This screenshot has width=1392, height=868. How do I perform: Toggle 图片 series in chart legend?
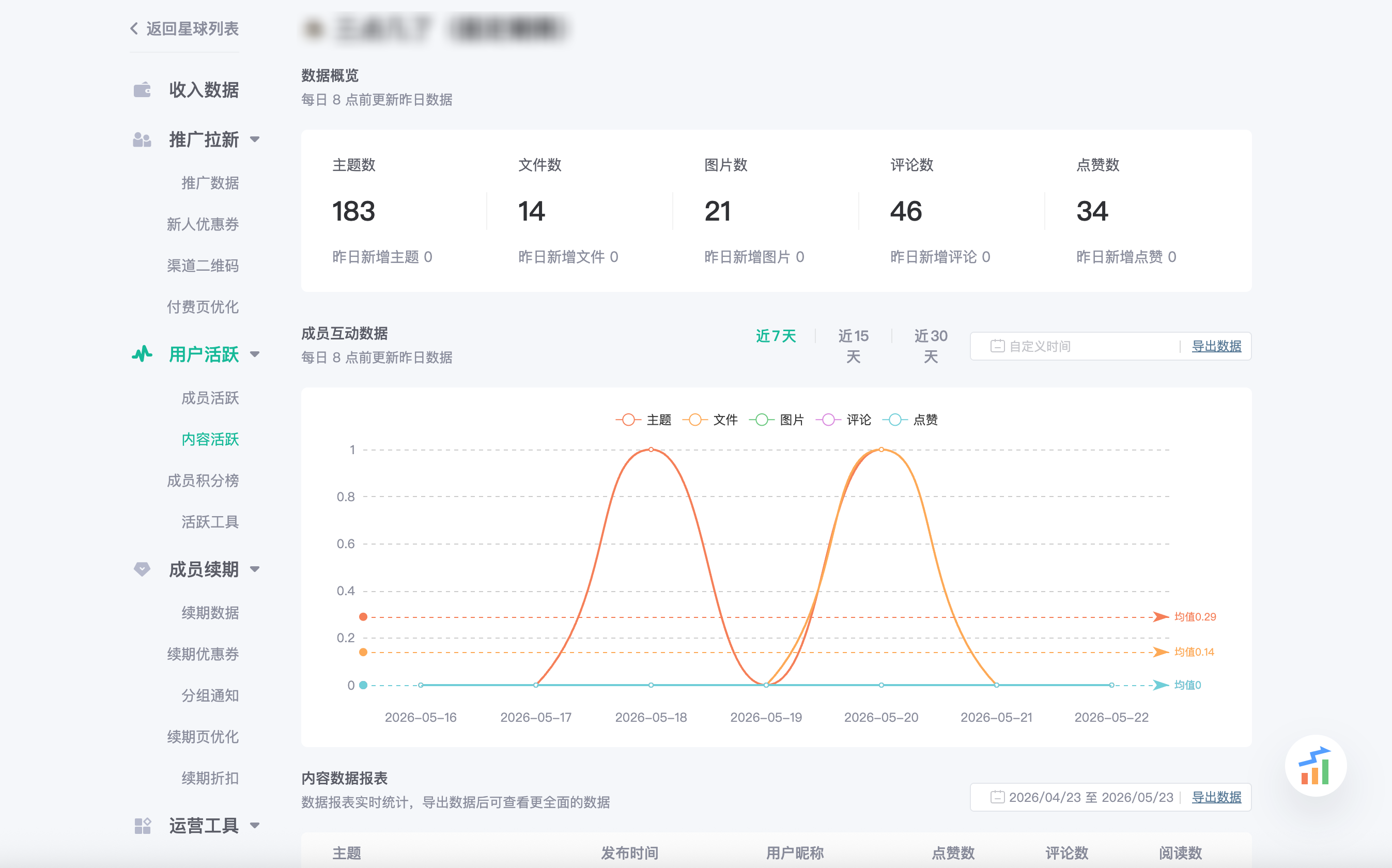777,420
